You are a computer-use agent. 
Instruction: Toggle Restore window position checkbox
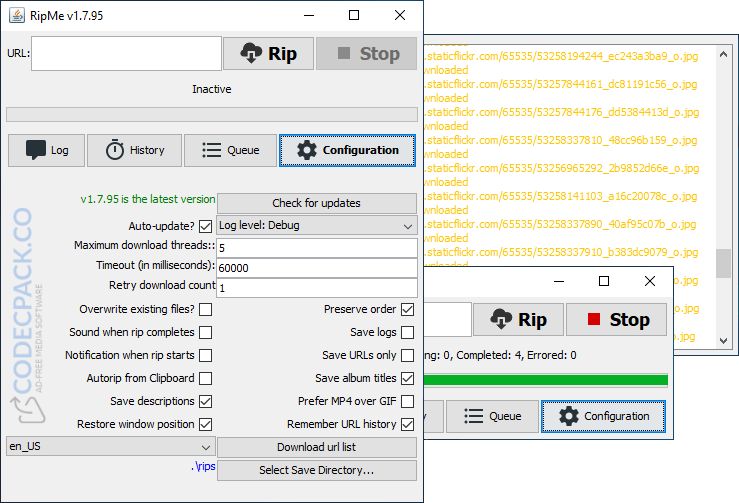(205, 424)
